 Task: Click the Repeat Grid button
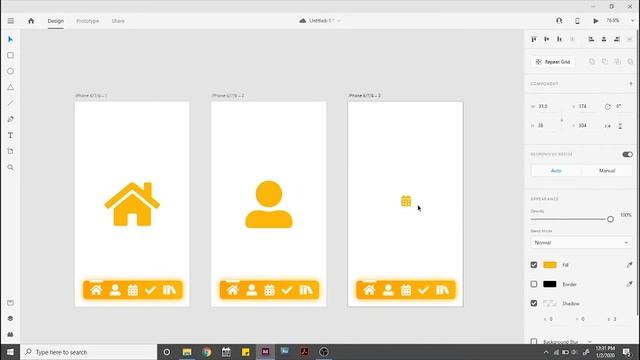[x=553, y=62]
